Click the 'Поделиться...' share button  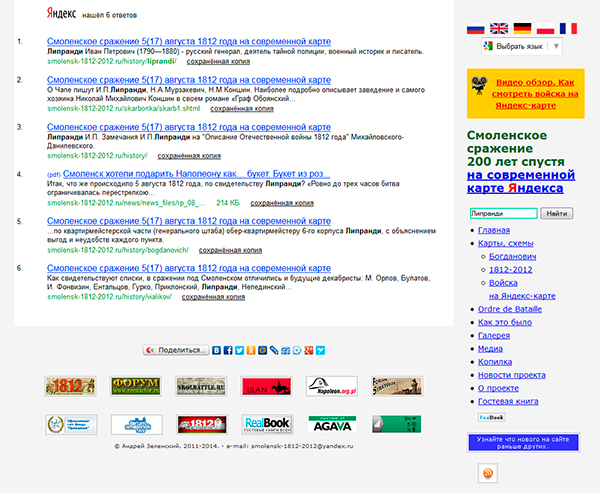[x=175, y=350]
